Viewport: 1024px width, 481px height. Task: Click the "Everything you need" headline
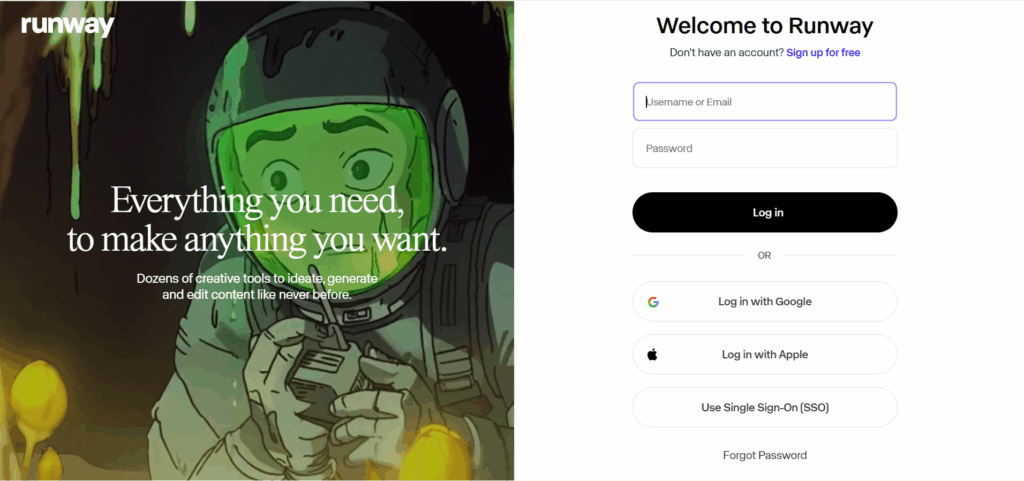tap(257, 200)
